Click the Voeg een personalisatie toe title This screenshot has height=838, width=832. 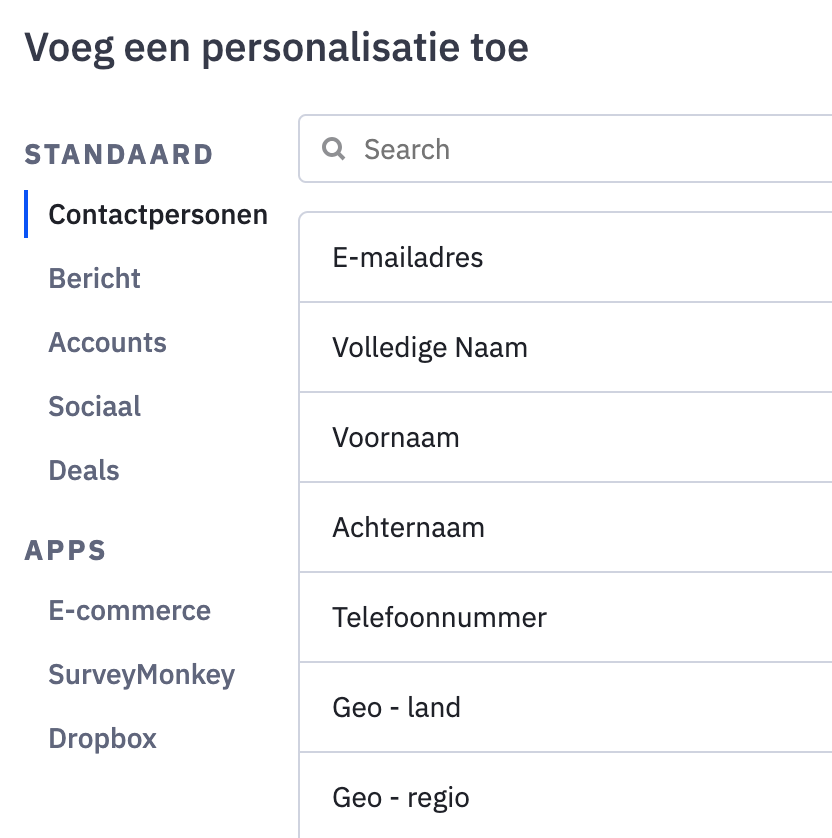(x=276, y=48)
